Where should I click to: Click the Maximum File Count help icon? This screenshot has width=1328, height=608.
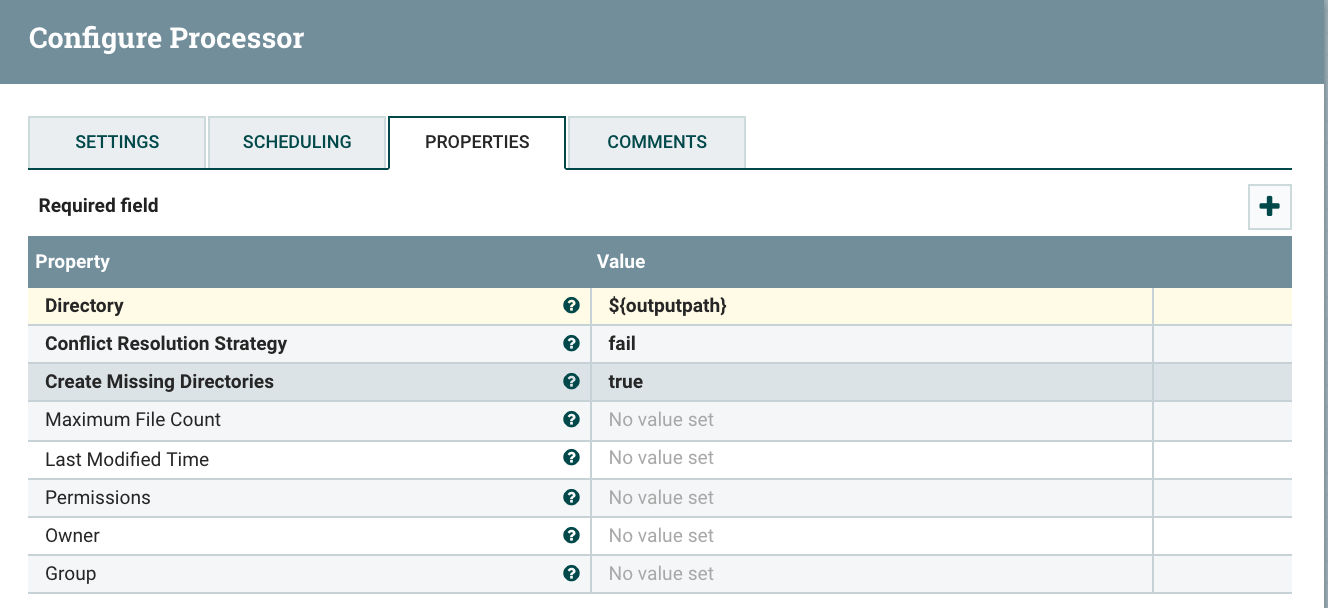pos(571,420)
